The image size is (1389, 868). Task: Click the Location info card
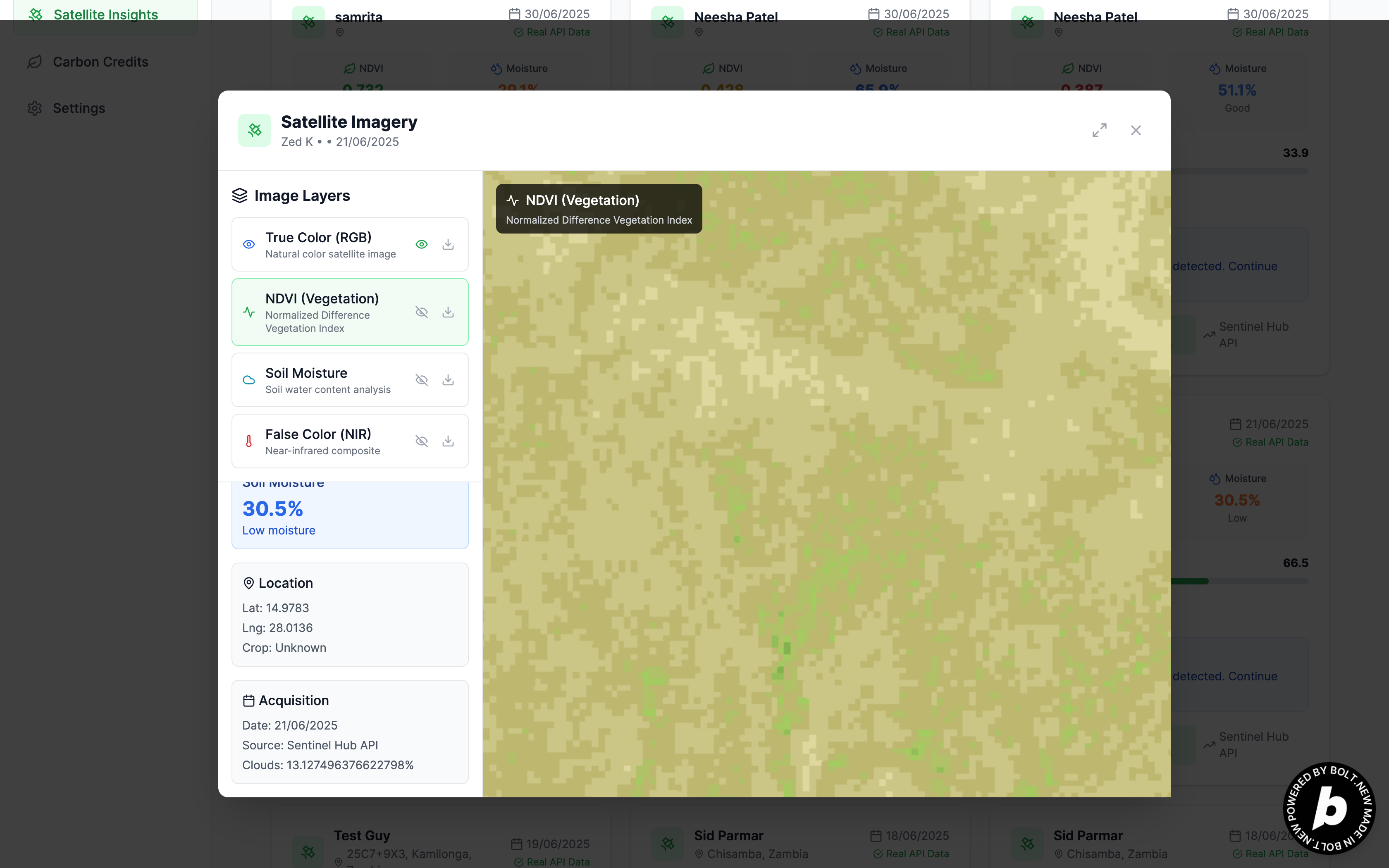pyautogui.click(x=350, y=614)
